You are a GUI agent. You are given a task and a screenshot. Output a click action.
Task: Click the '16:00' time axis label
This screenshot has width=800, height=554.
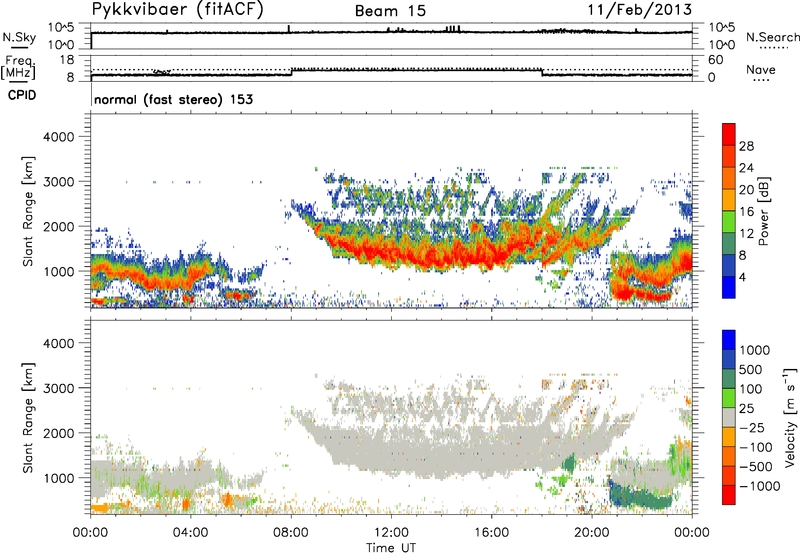(x=491, y=533)
